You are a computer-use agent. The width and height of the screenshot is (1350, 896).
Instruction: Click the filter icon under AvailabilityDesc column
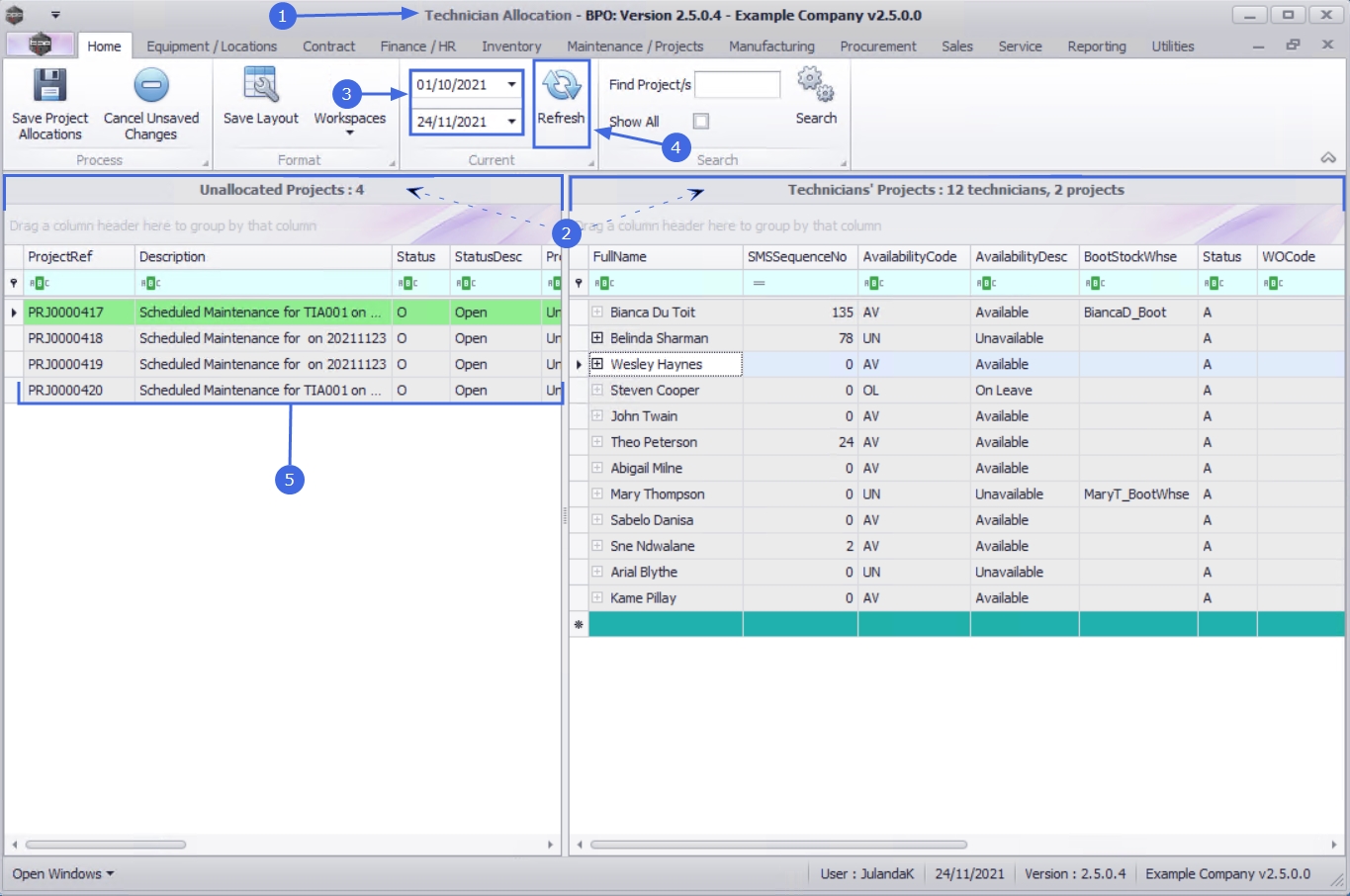click(987, 283)
